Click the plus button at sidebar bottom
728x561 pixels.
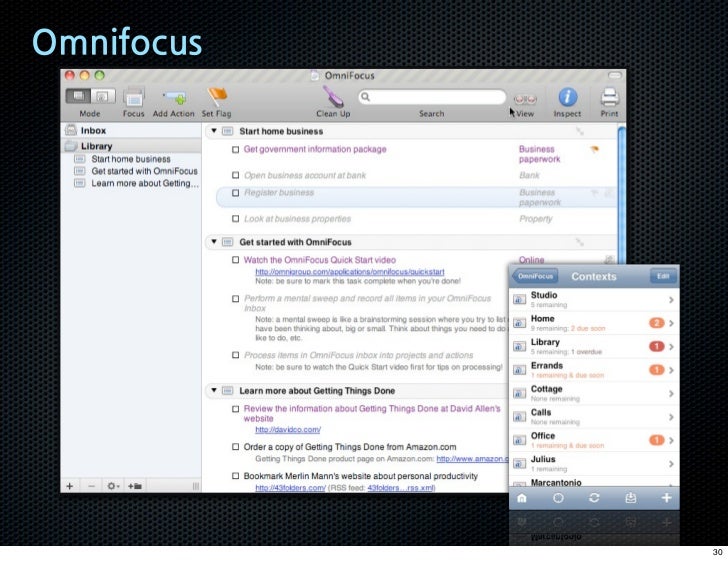point(70,486)
